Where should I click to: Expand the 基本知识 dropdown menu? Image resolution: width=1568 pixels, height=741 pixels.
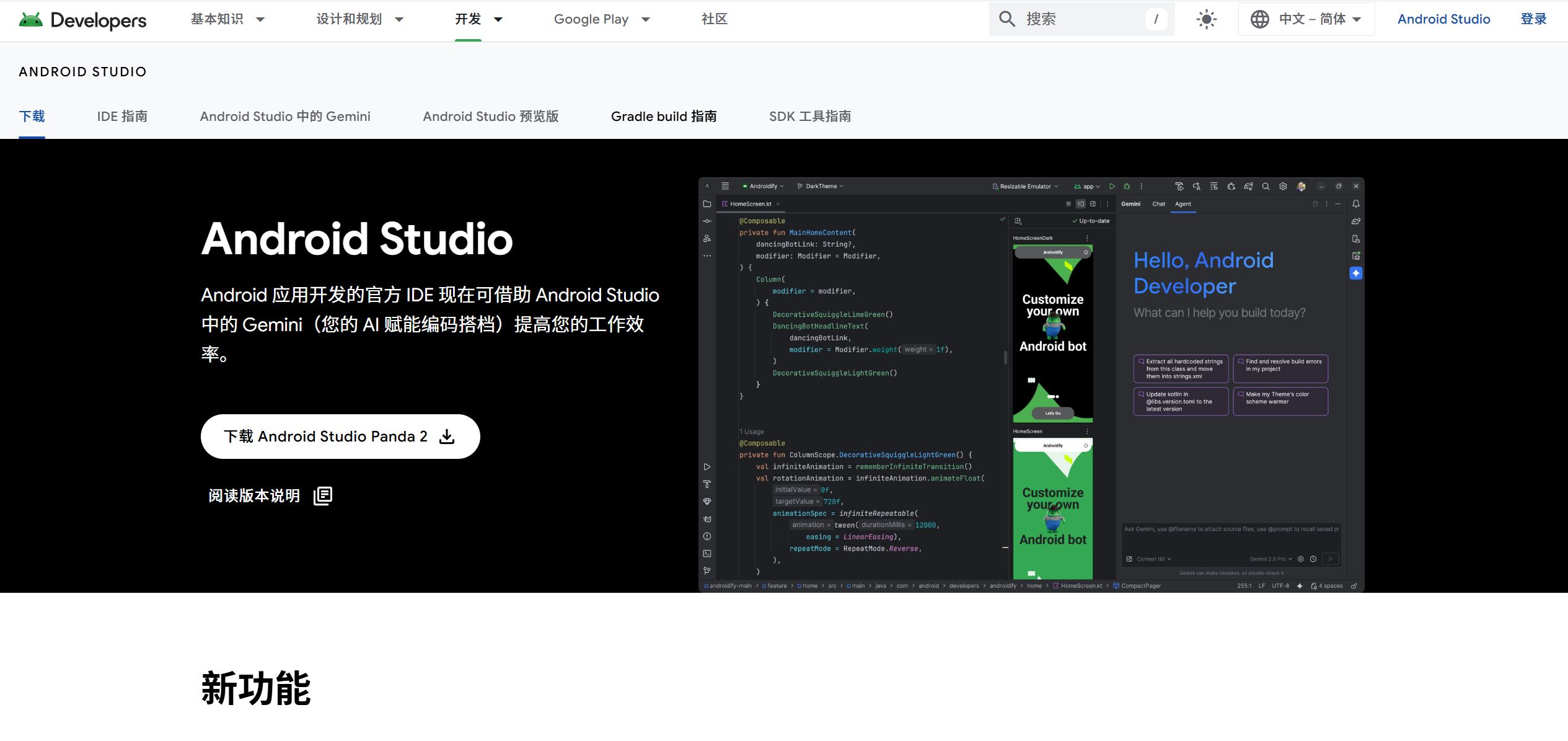coord(227,19)
